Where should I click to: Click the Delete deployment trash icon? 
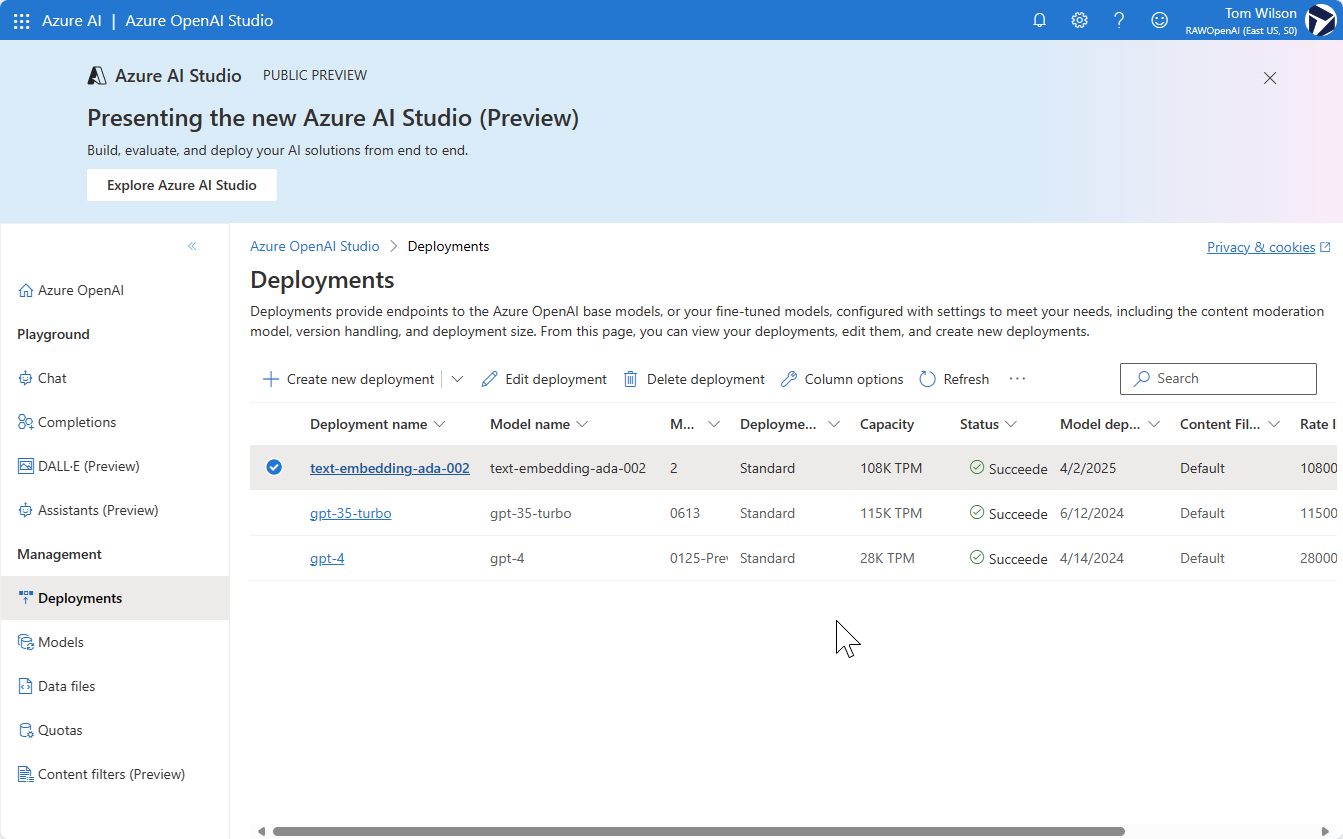pyautogui.click(x=631, y=379)
